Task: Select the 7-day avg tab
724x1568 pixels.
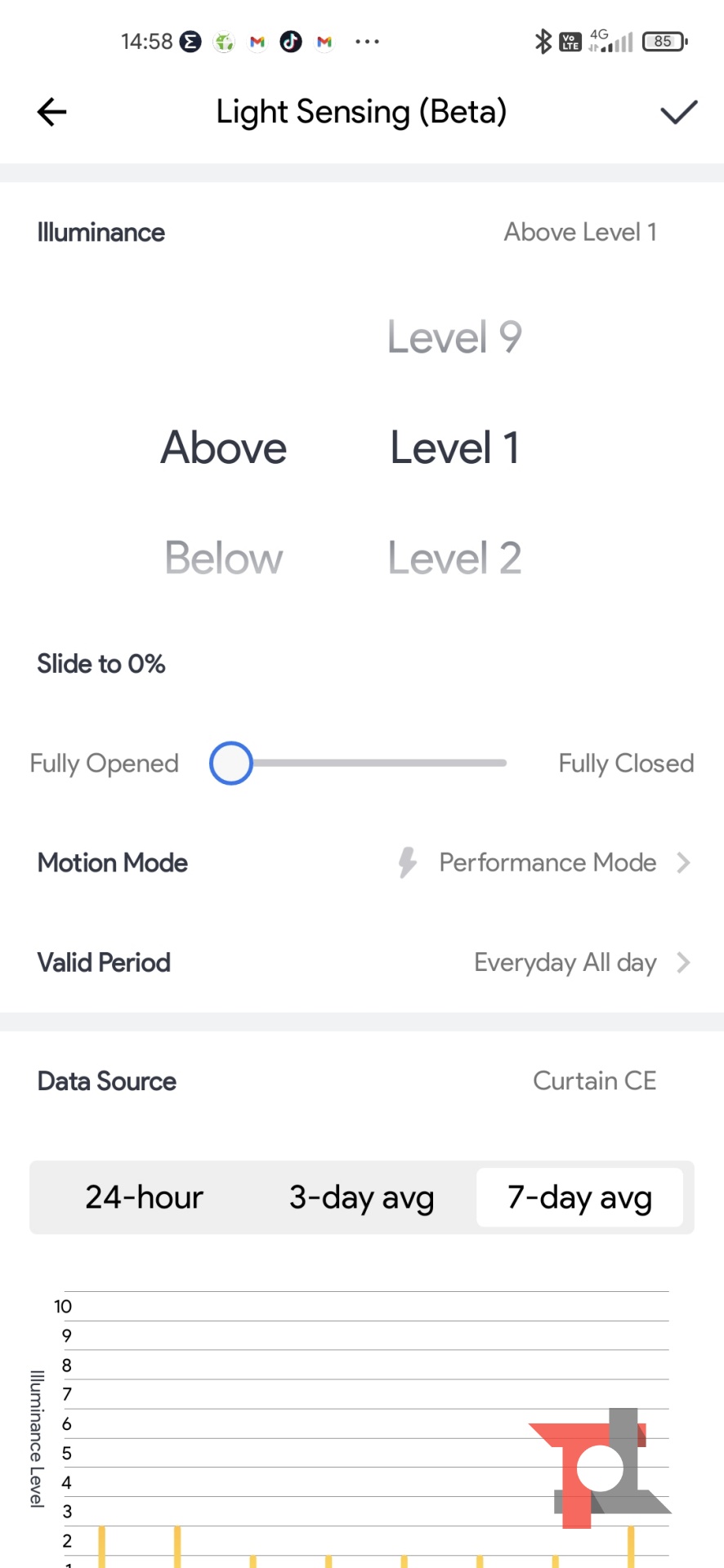Action: click(579, 1197)
